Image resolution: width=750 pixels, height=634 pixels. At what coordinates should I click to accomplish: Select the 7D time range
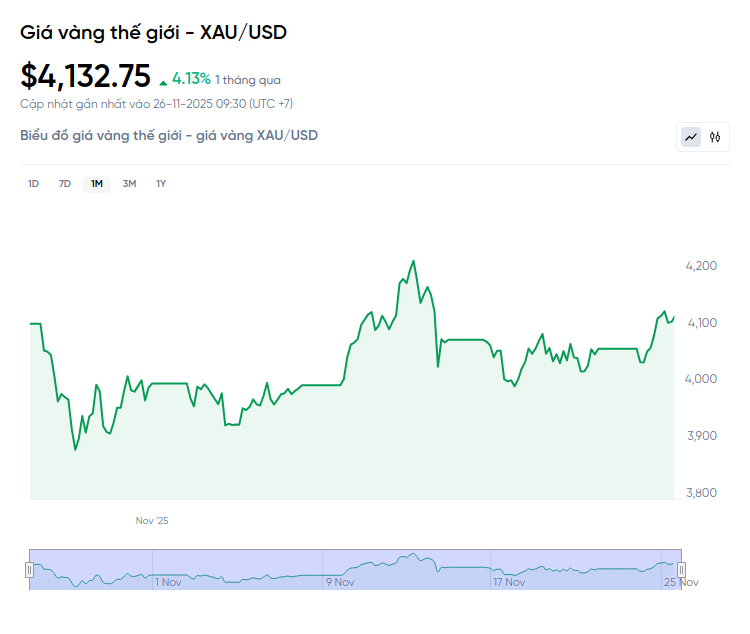(x=65, y=184)
